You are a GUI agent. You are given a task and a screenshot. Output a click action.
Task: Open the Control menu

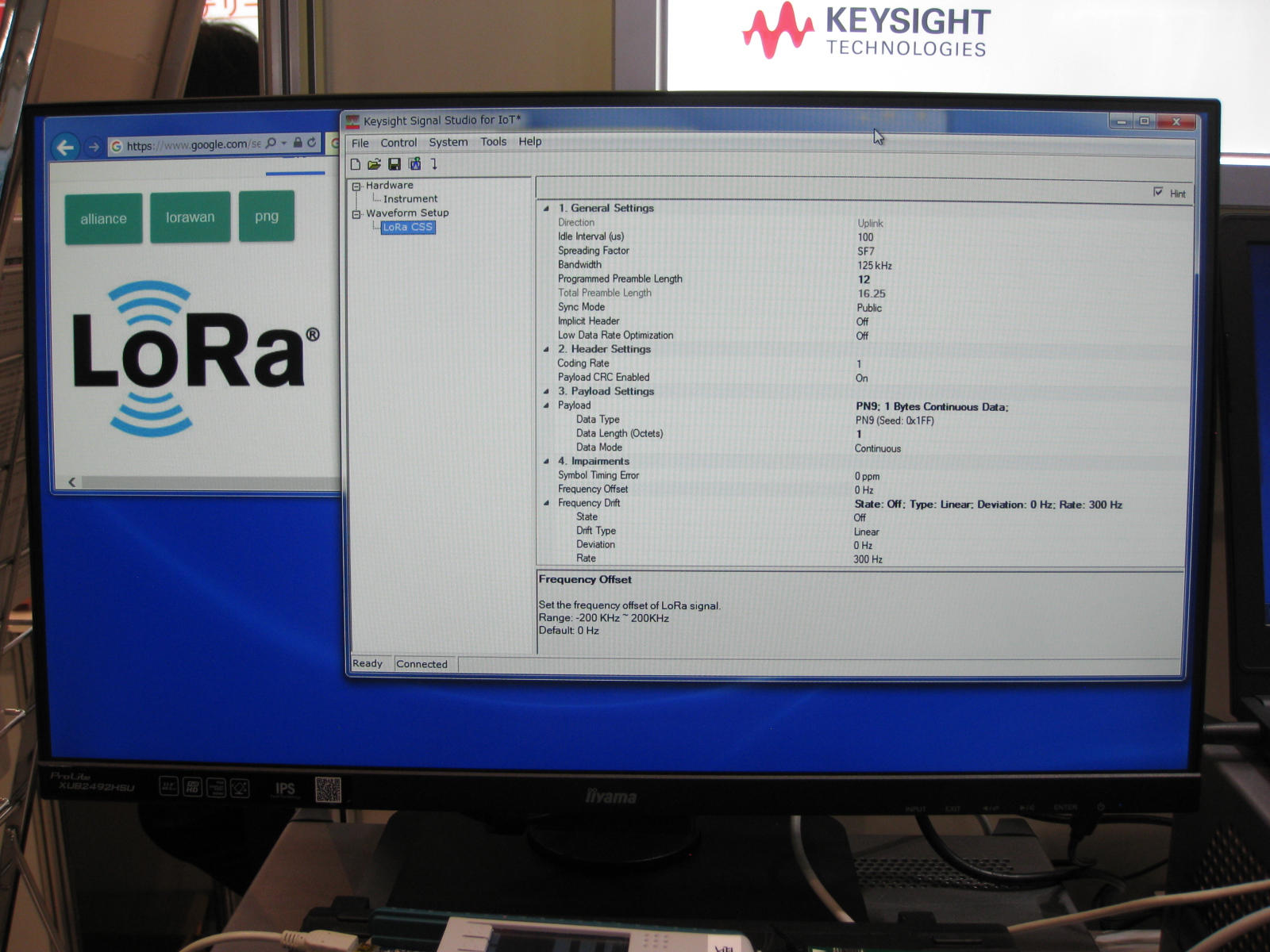(398, 143)
